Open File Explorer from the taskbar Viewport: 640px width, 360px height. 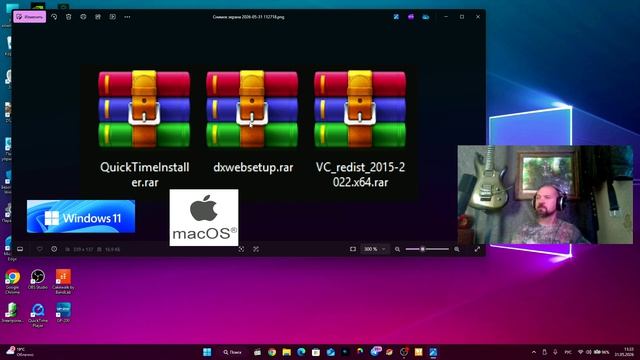[x=287, y=352]
